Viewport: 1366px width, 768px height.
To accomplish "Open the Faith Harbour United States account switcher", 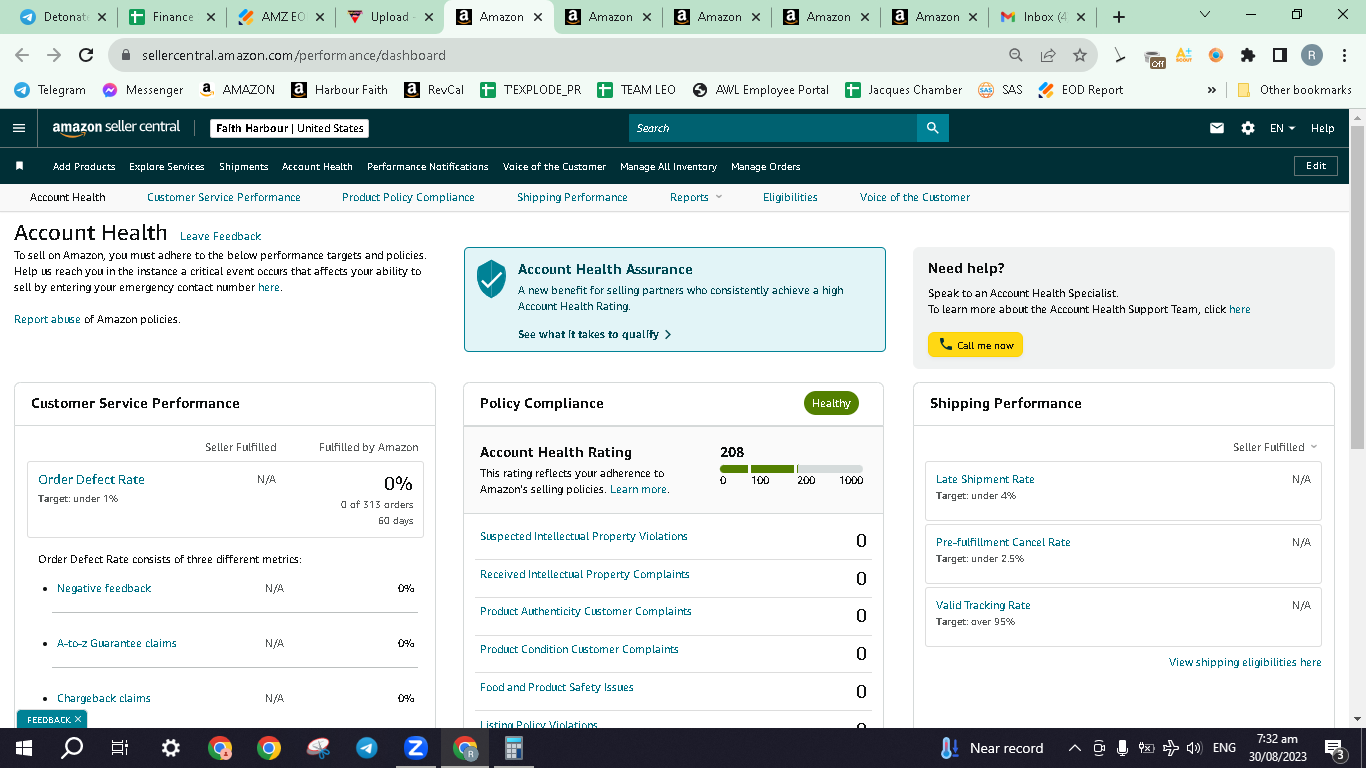I will 290,128.
